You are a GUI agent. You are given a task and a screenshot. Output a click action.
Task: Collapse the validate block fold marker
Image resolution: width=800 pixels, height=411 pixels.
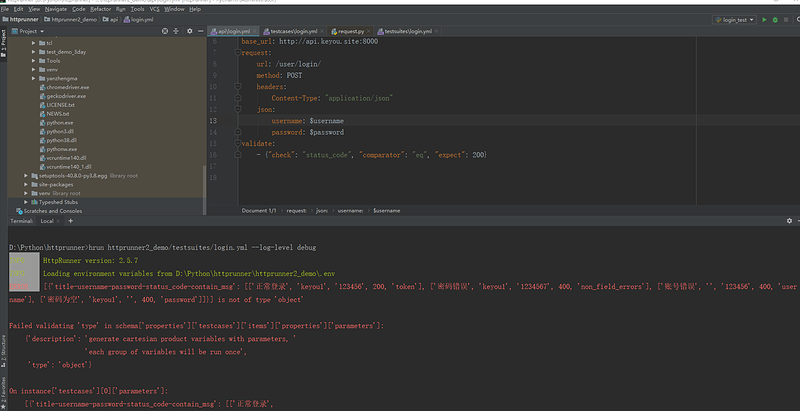[238, 143]
